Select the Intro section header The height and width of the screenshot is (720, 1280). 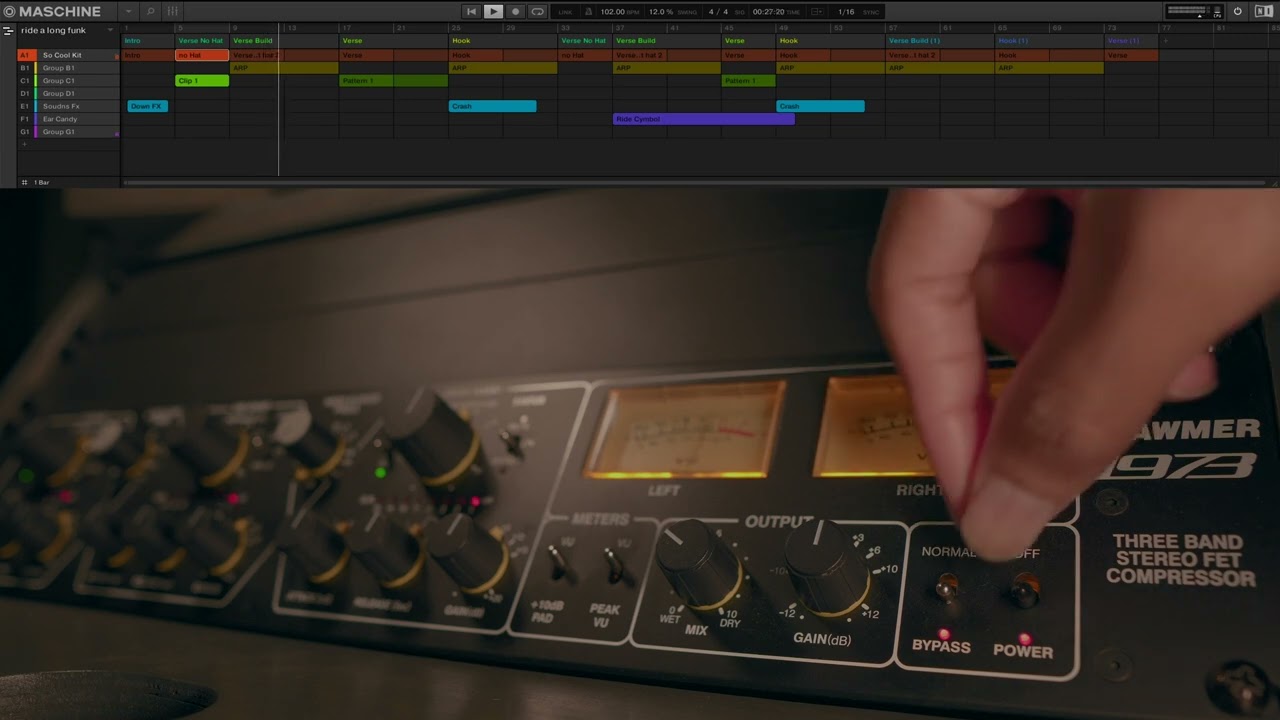click(148, 41)
